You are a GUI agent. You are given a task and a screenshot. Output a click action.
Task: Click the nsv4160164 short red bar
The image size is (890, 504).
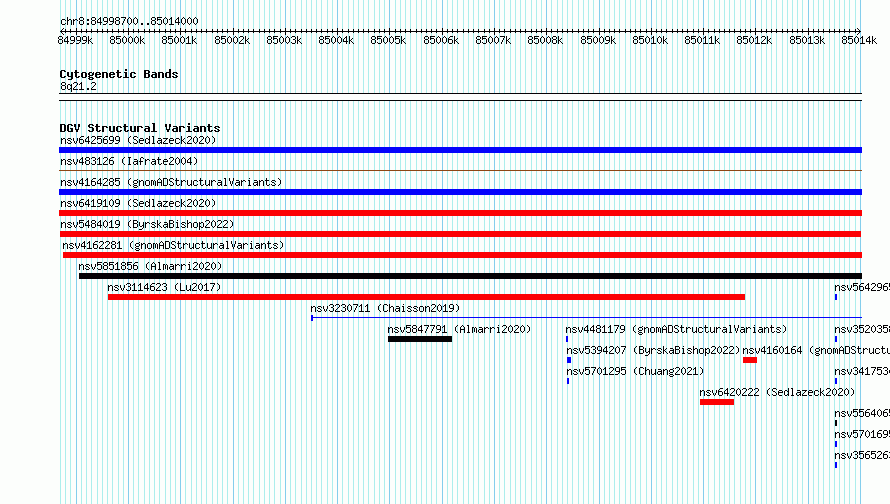750,360
